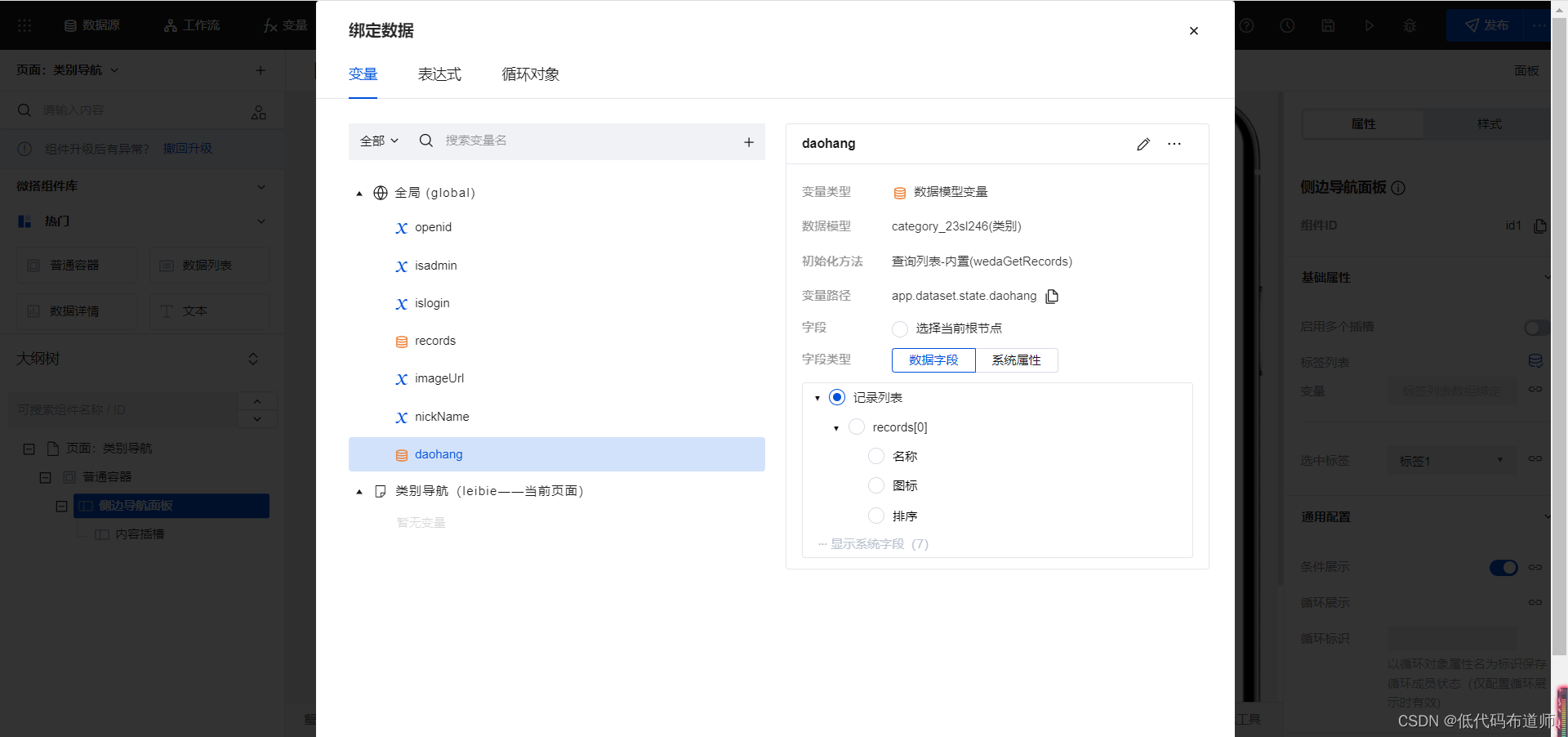
Task: Collapse the 热门 component group
Action: 261,221
